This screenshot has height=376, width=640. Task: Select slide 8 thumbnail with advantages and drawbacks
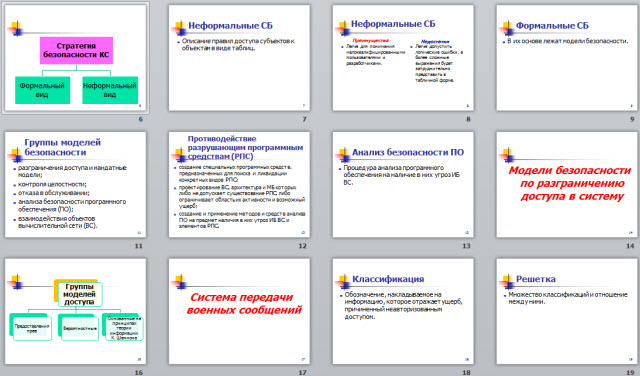(x=403, y=58)
